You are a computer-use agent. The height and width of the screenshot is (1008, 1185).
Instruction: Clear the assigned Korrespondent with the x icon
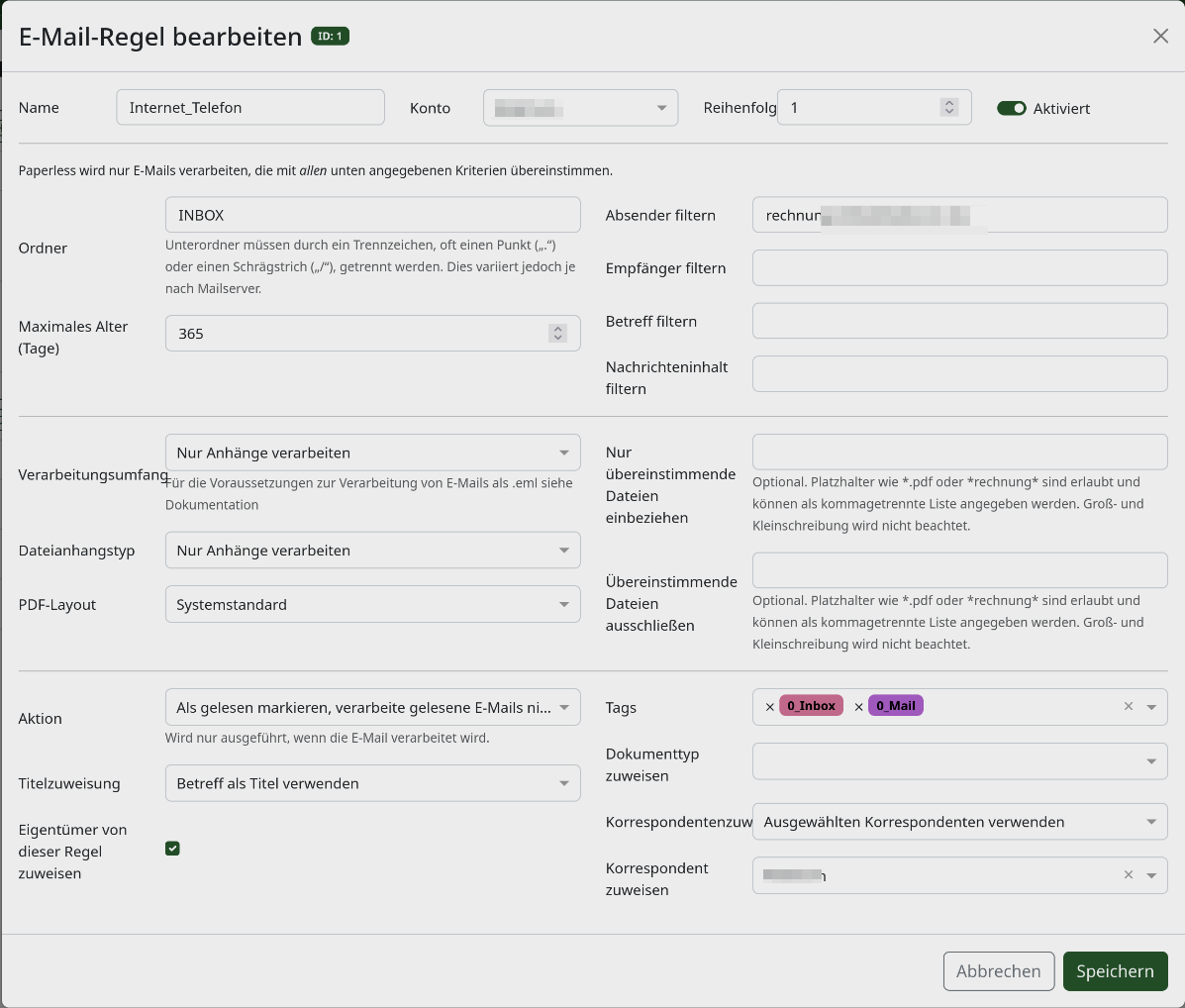coord(1129,874)
